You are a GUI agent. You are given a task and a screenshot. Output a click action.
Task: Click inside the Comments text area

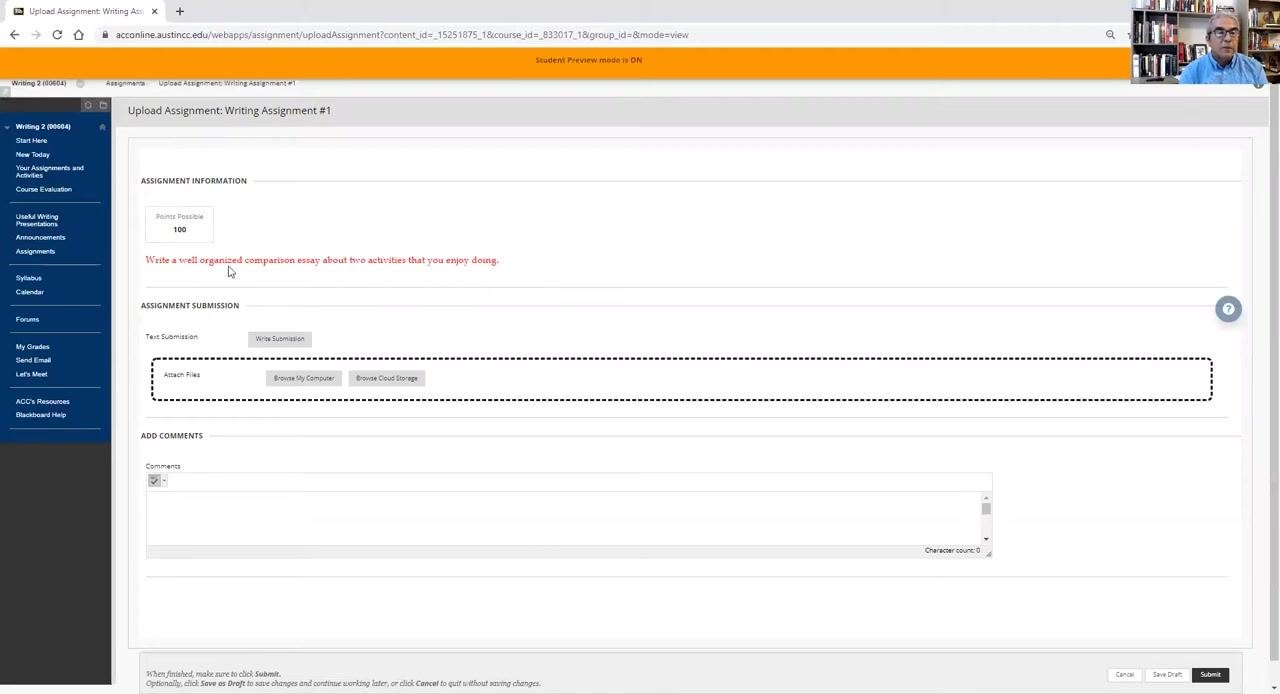(x=563, y=518)
